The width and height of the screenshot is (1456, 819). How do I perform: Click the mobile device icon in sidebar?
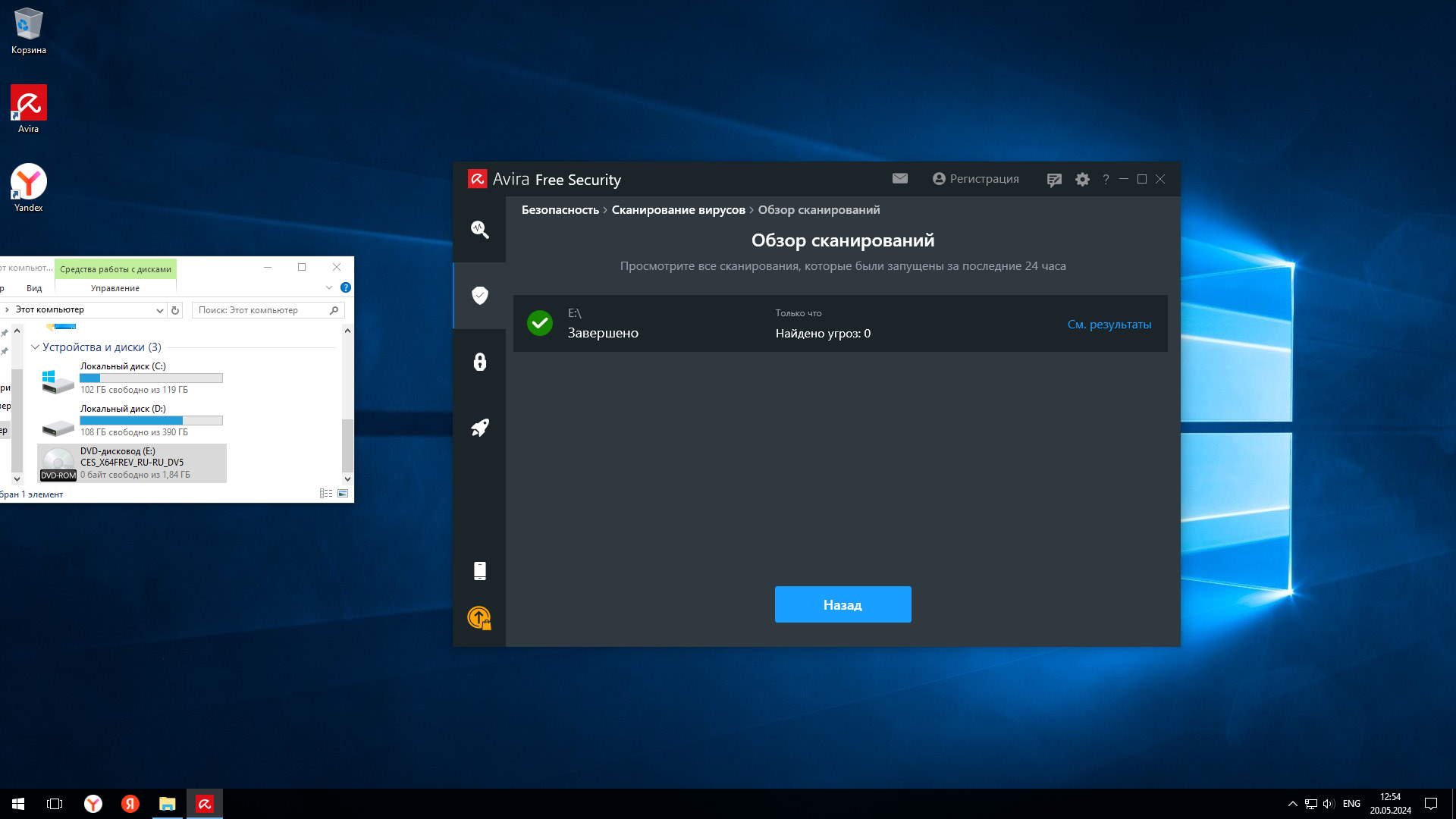coord(479,571)
